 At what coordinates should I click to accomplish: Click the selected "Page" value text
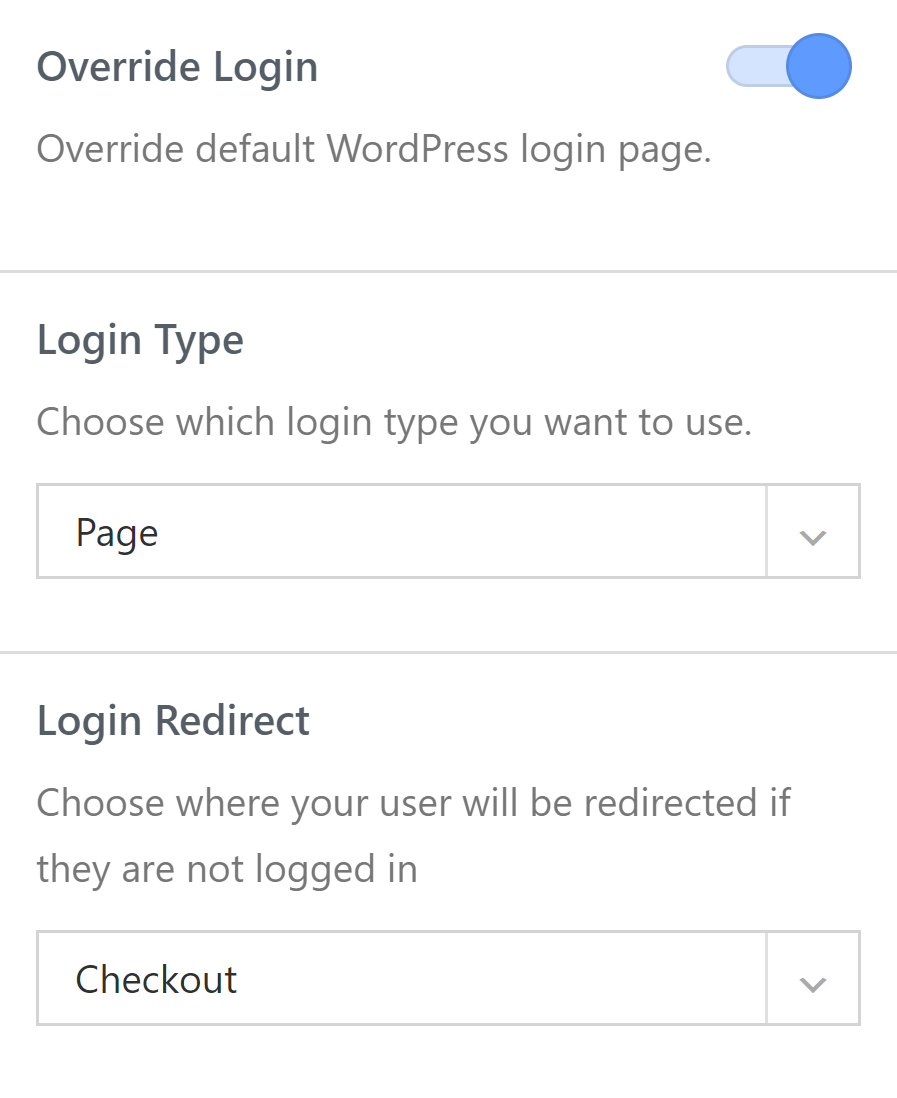pyautogui.click(x=117, y=533)
